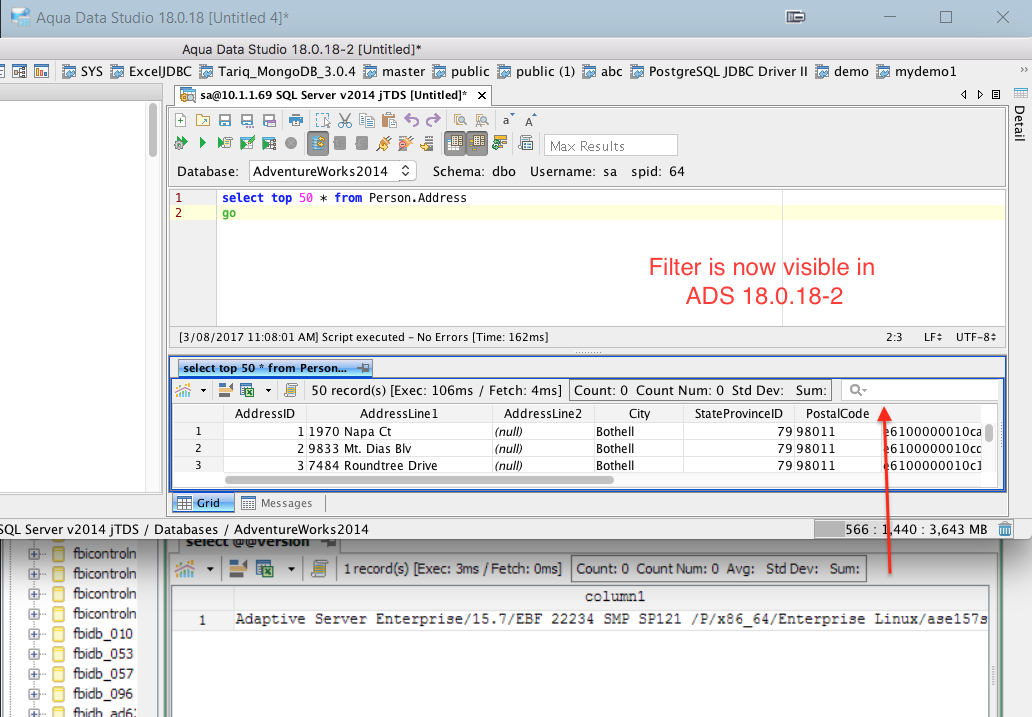This screenshot has width=1032, height=717.
Task: Click the grey Stop execution icon
Action: pyautogui.click(x=291, y=143)
